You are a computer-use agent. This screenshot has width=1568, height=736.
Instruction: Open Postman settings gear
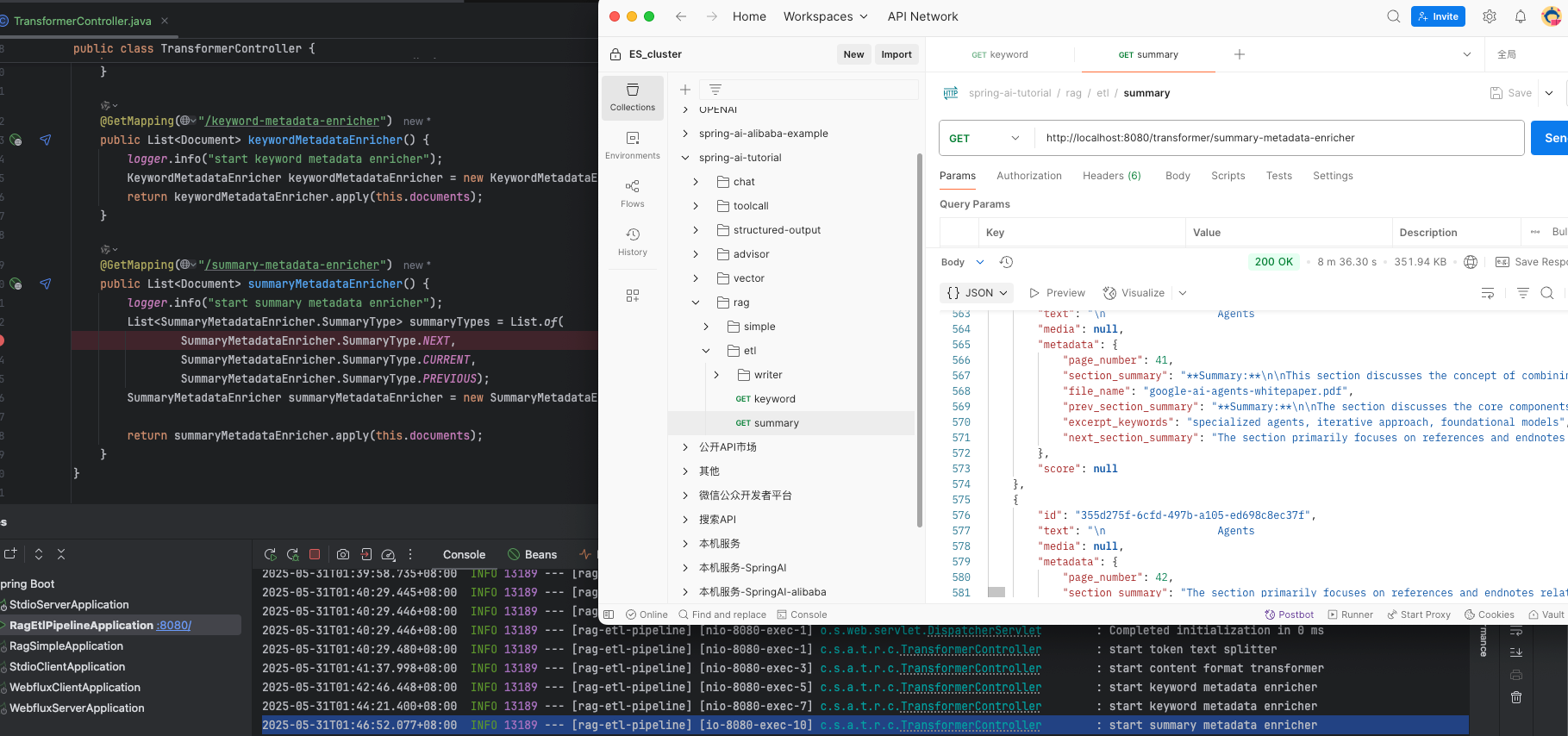[x=1490, y=16]
